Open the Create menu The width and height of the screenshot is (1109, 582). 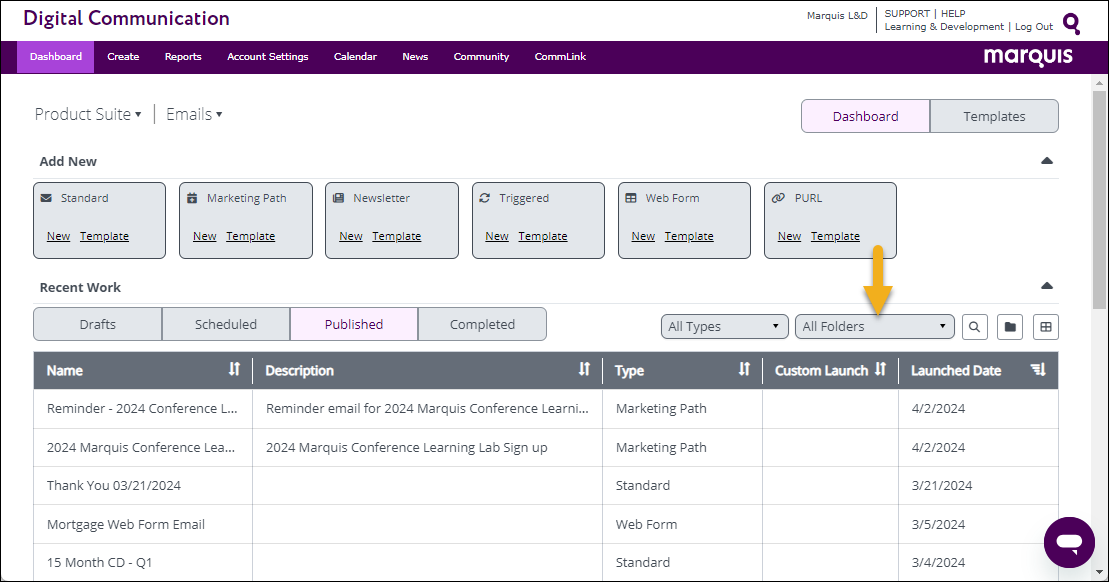click(123, 57)
